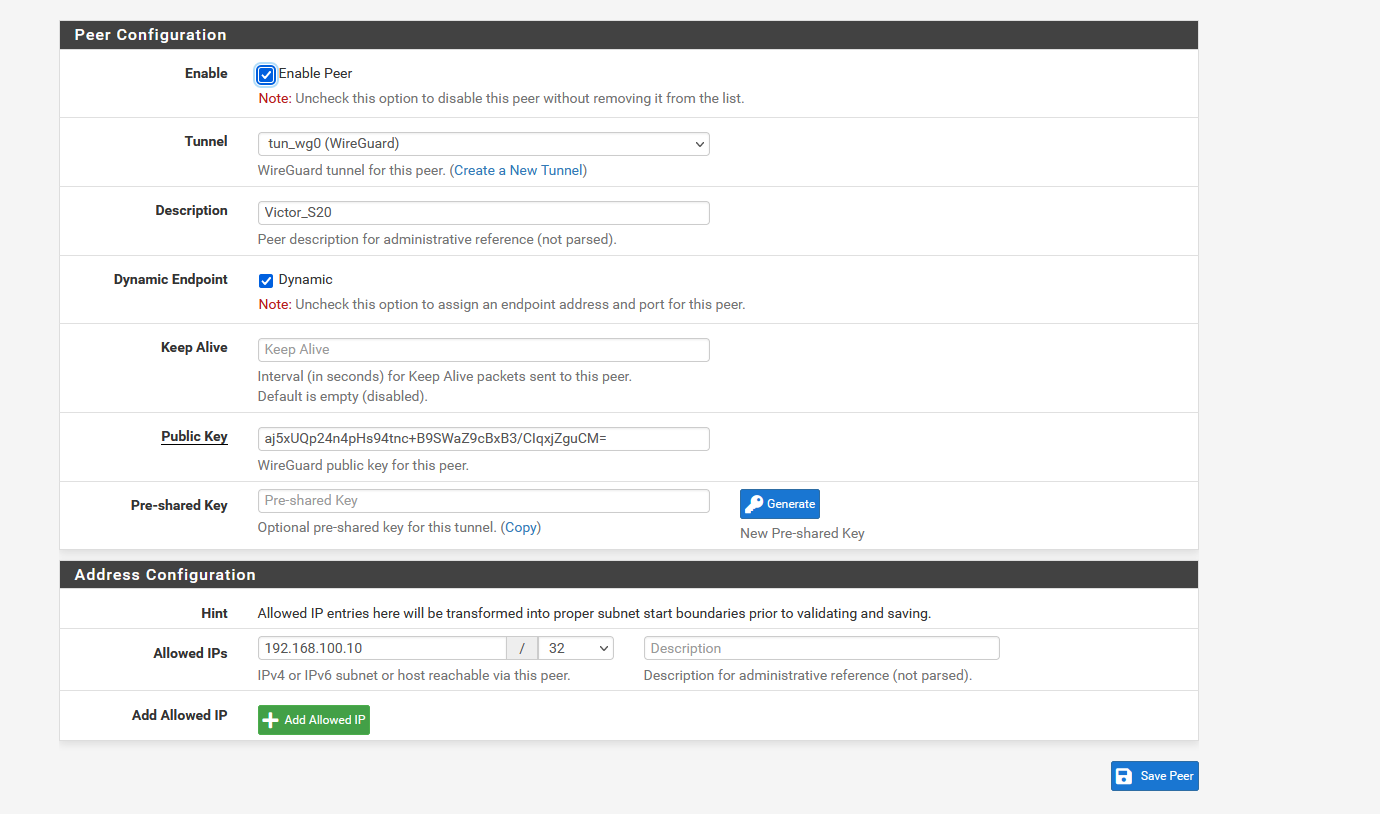Click the Add Allowed IP button
The image size is (1380, 814).
pyautogui.click(x=314, y=720)
